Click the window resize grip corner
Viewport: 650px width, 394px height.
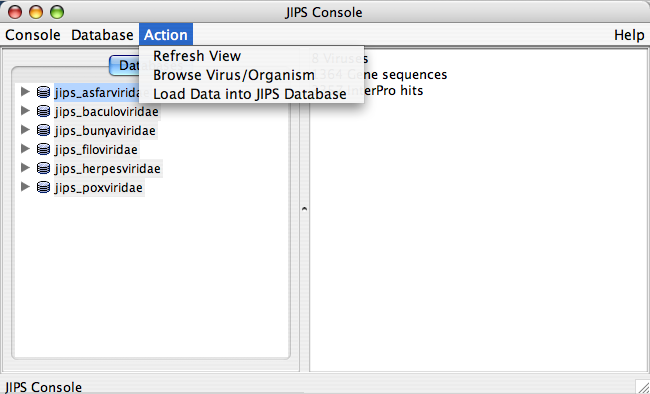click(x=642, y=386)
